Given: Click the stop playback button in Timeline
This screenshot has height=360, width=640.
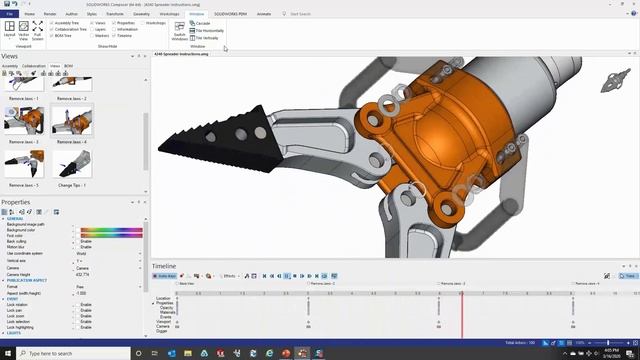Looking at the screenshot, I should 295,276.
